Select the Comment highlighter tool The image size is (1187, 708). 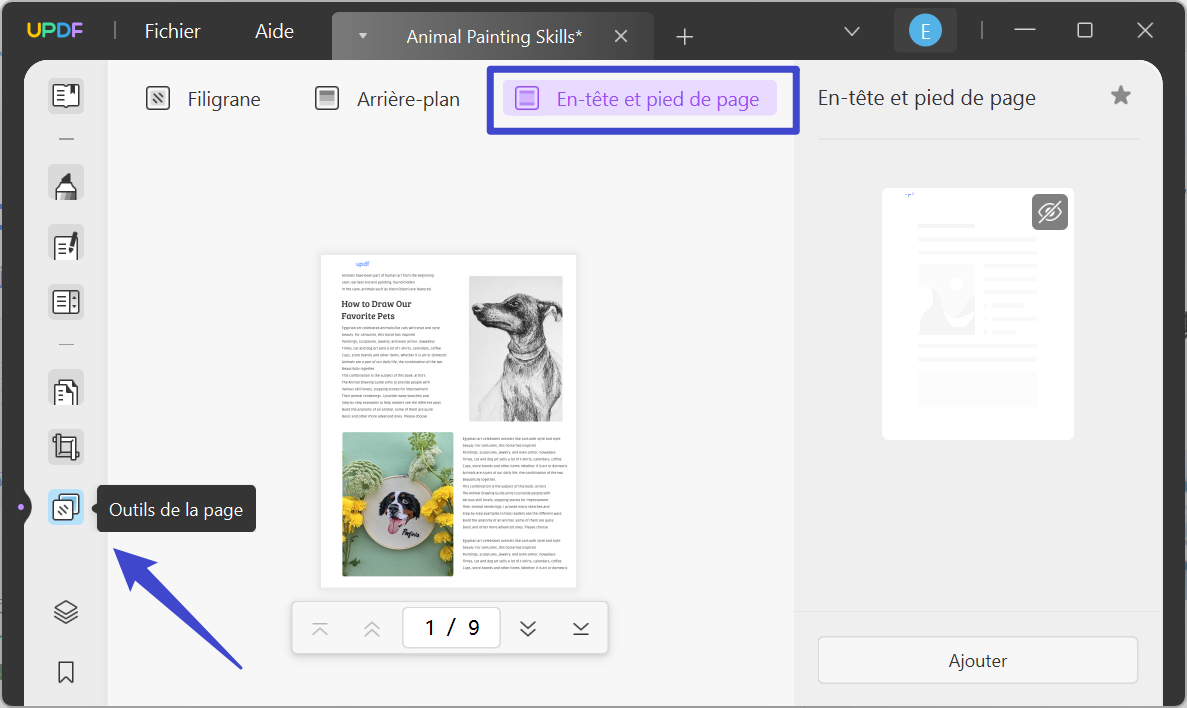66,183
